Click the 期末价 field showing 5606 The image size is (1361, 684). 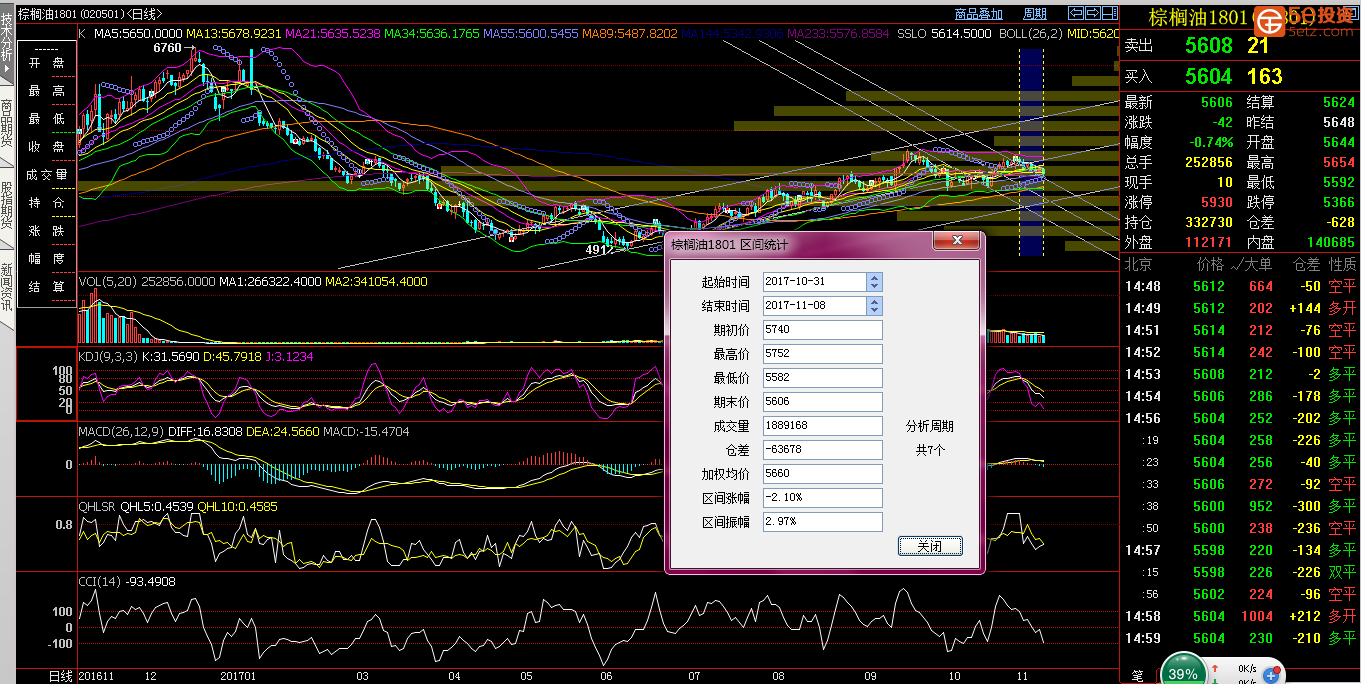[x=822, y=402]
